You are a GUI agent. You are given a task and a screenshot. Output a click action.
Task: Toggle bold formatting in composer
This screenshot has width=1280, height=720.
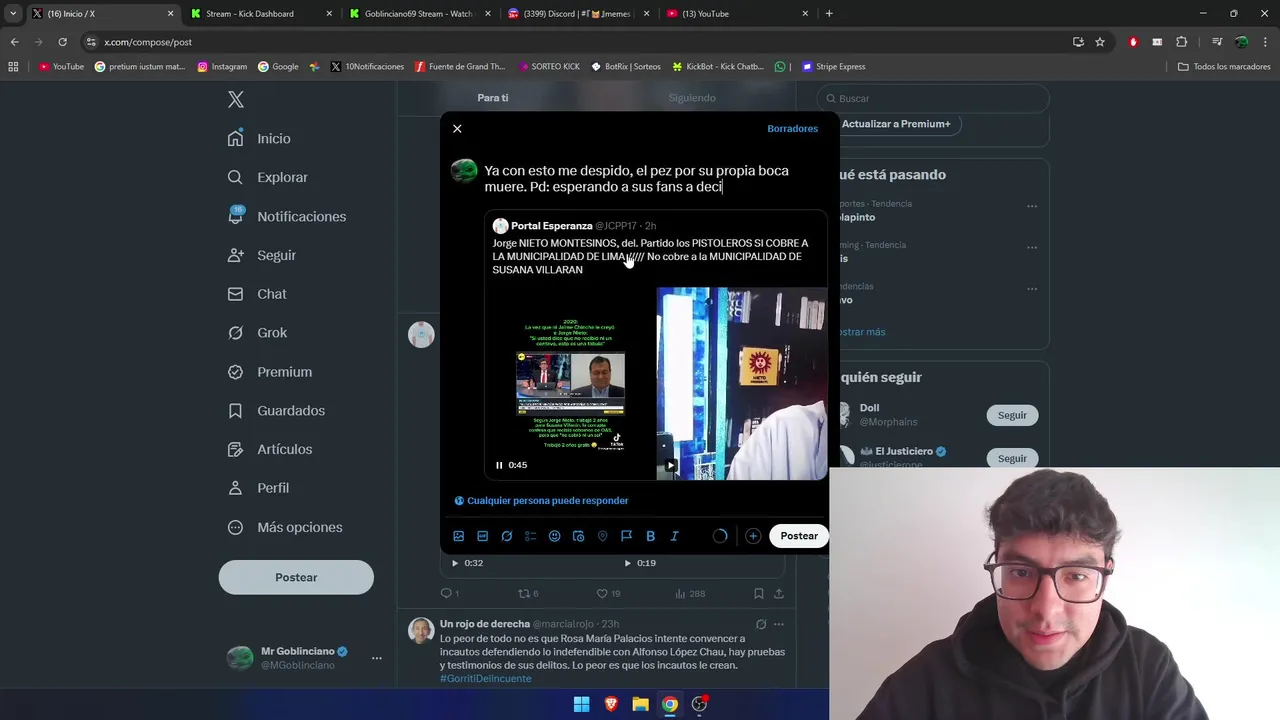pyautogui.click(x=650, y=536)
